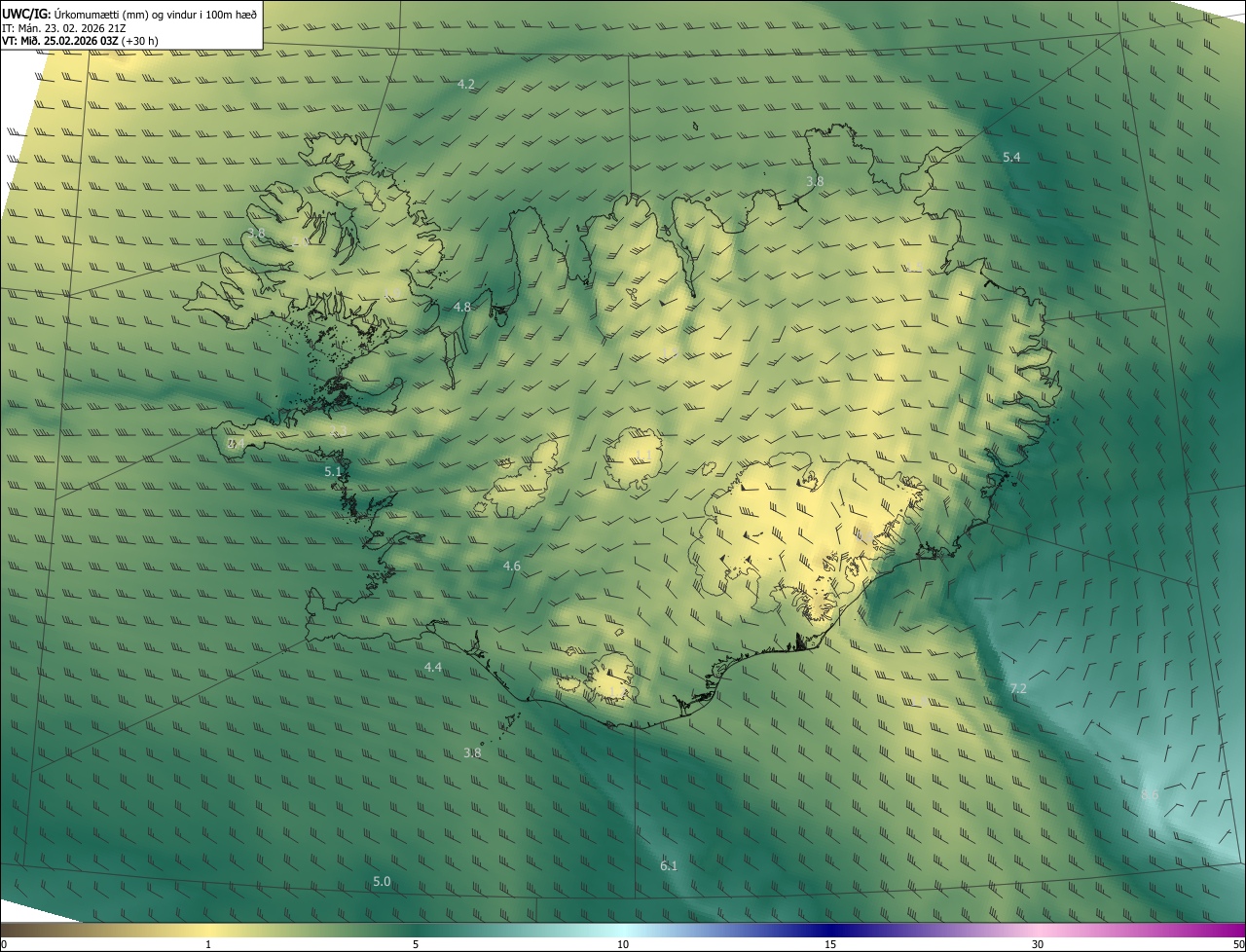Click the 4.8 value label on the map
The height and width of the screenshot is (952, 1246).
[462, 308]
